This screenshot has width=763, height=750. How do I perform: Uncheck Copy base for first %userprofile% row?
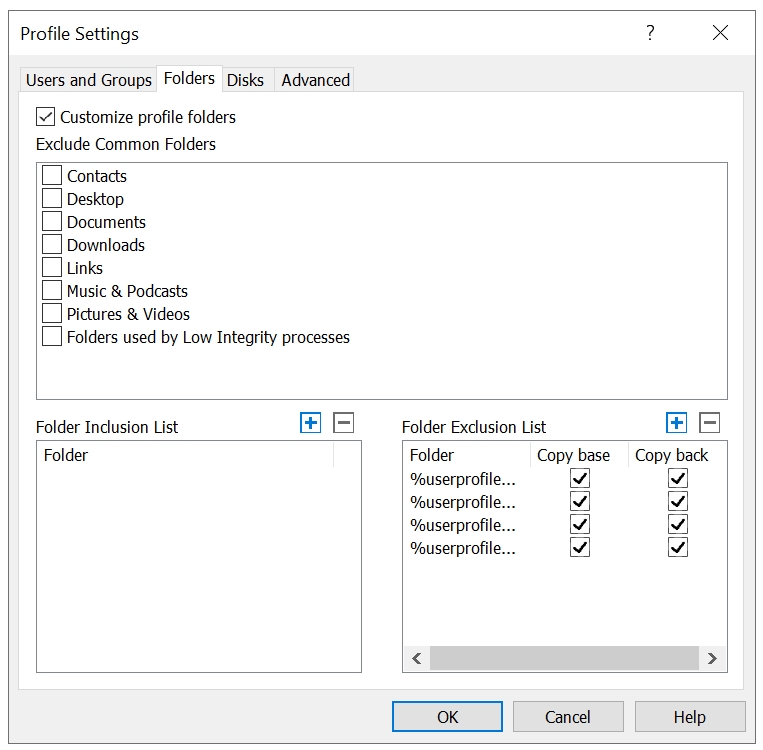click(580, 479)
